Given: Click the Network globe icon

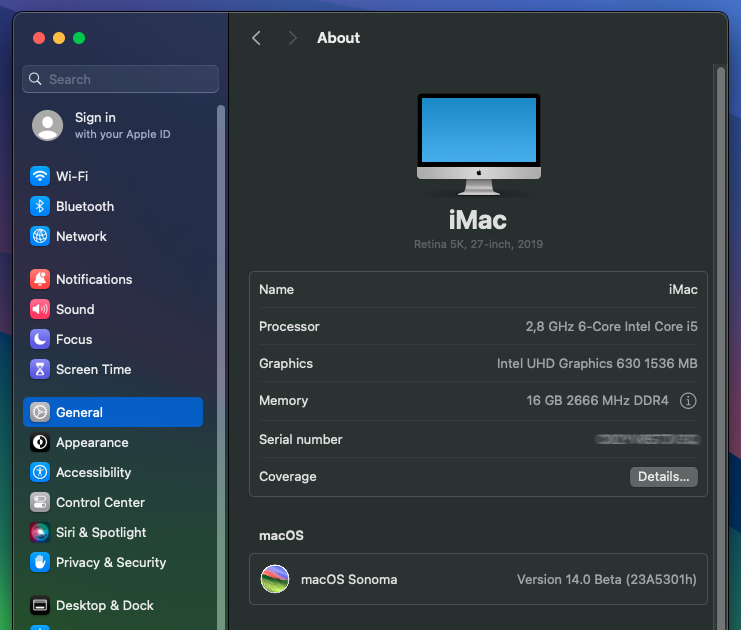Looking at the screenshot, I should point(40,236).
